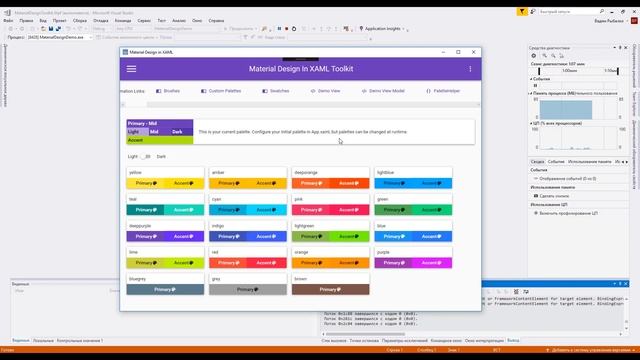The image size is (640, 360).
Task: Click the restart debugging icon
Action: pos(294,29)
